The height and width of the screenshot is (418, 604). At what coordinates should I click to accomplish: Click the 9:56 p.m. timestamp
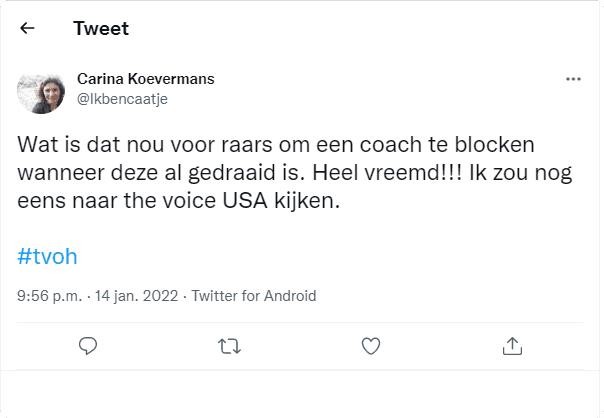pyautogui.click(x=50, y=296)
